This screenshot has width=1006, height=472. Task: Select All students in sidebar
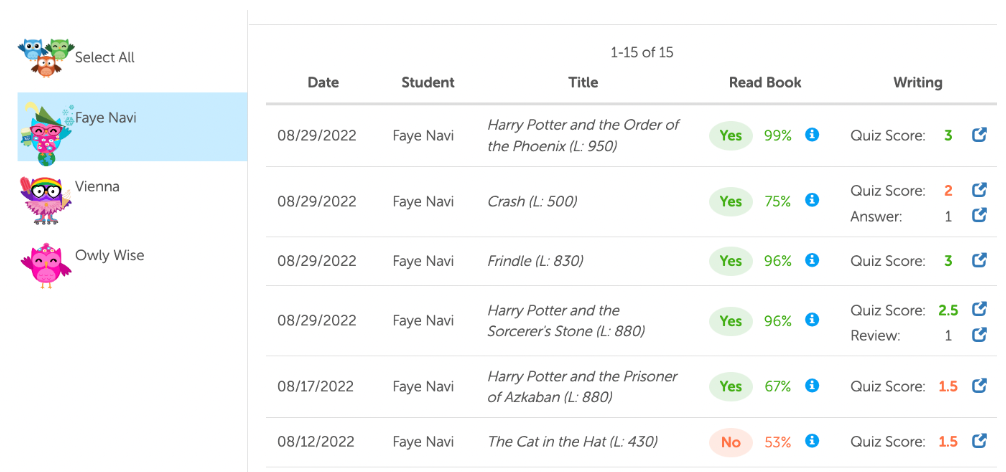[104, 58]
